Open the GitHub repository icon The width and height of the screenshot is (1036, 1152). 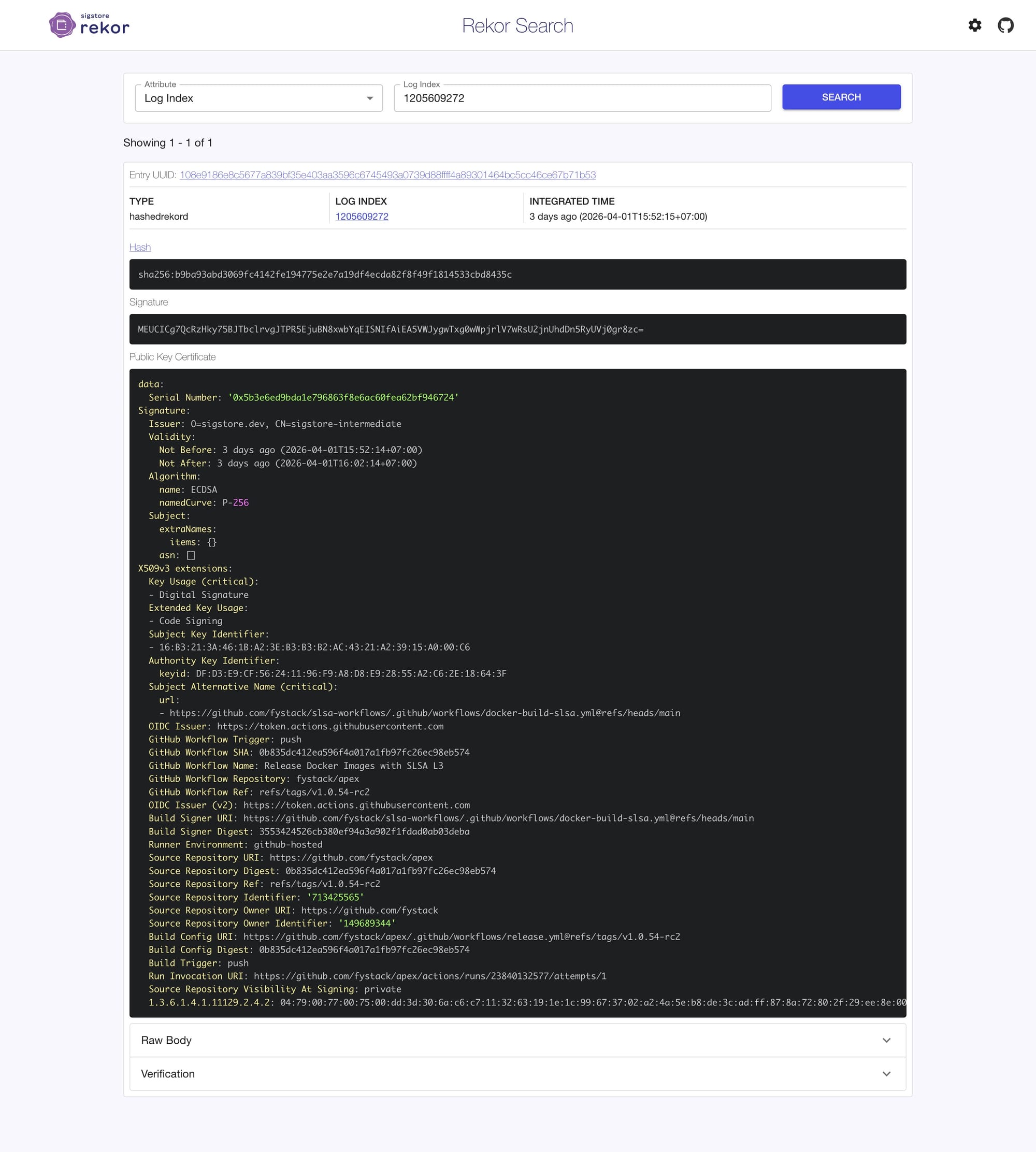click(x=1006, y=25)
